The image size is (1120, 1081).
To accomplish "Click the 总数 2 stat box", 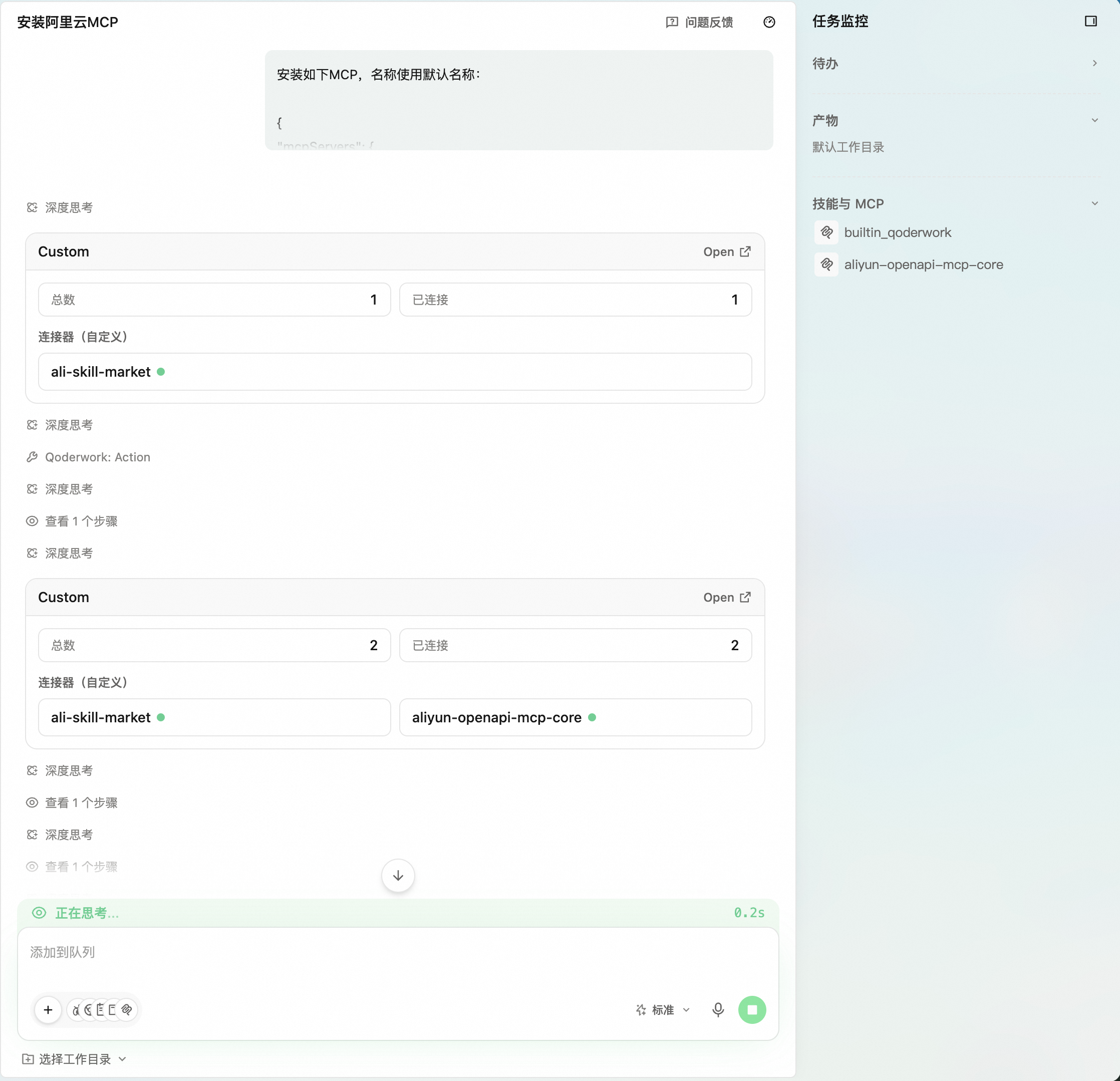I will [214, 646].
